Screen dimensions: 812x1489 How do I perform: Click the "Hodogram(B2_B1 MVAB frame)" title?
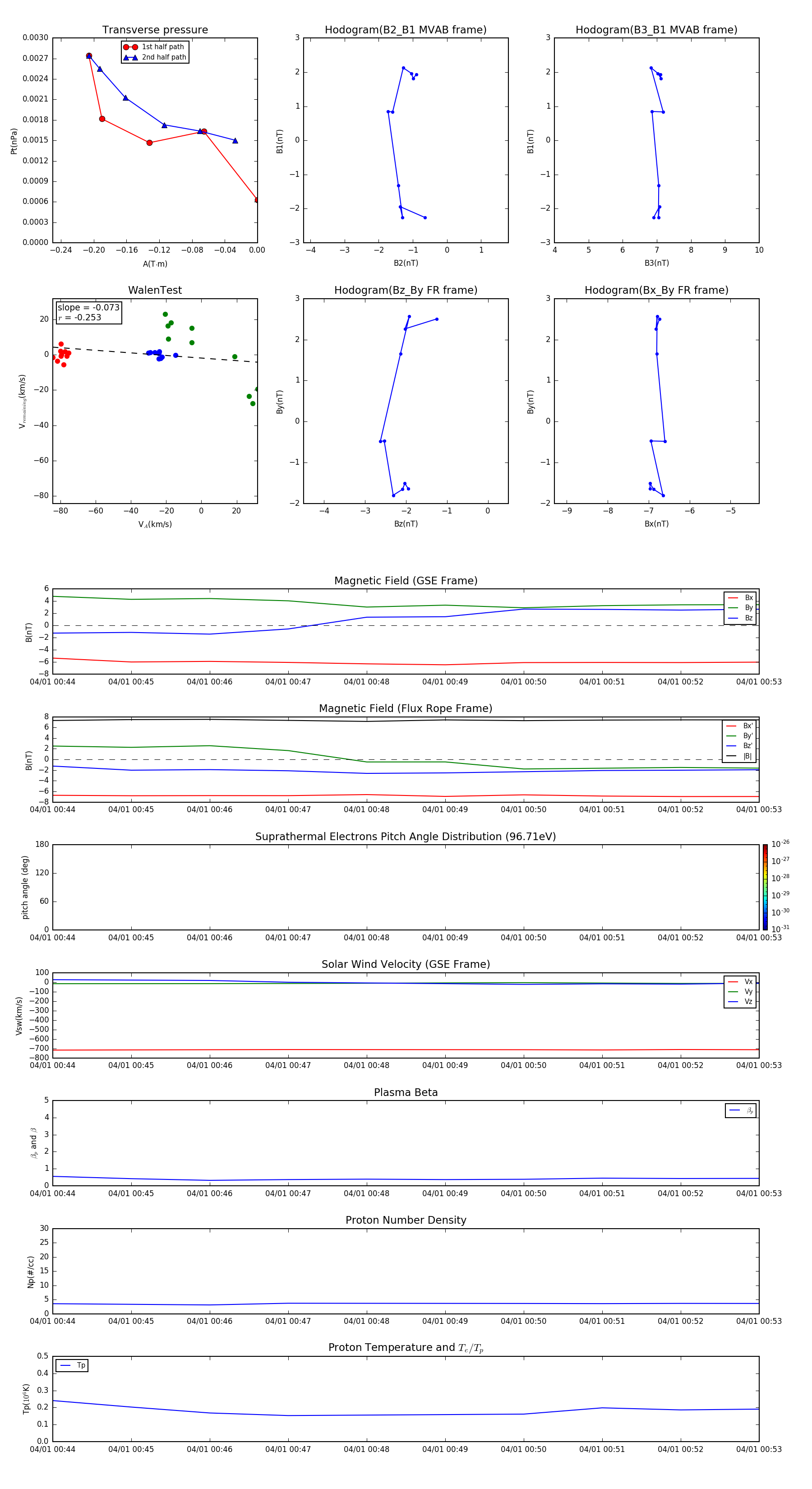tap(406, 30)
